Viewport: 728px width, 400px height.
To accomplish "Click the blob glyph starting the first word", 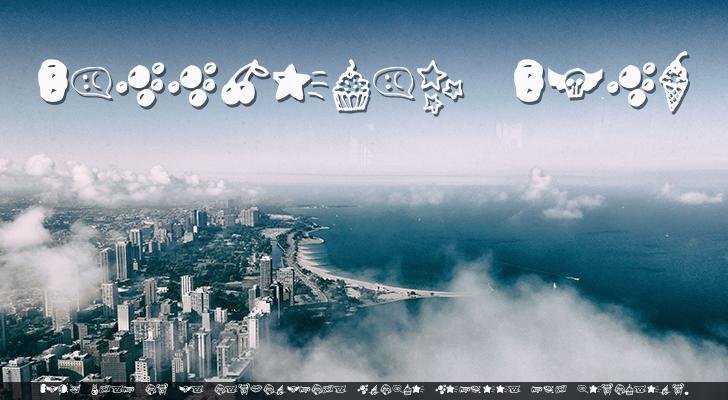I will (52, 81).
